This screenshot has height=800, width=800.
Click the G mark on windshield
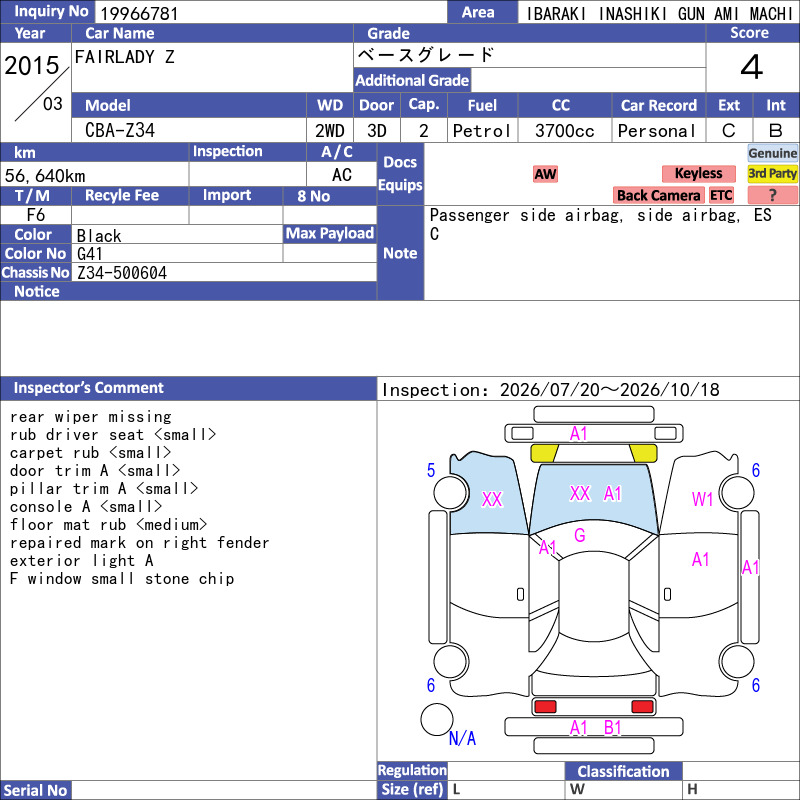coord(580,535)
